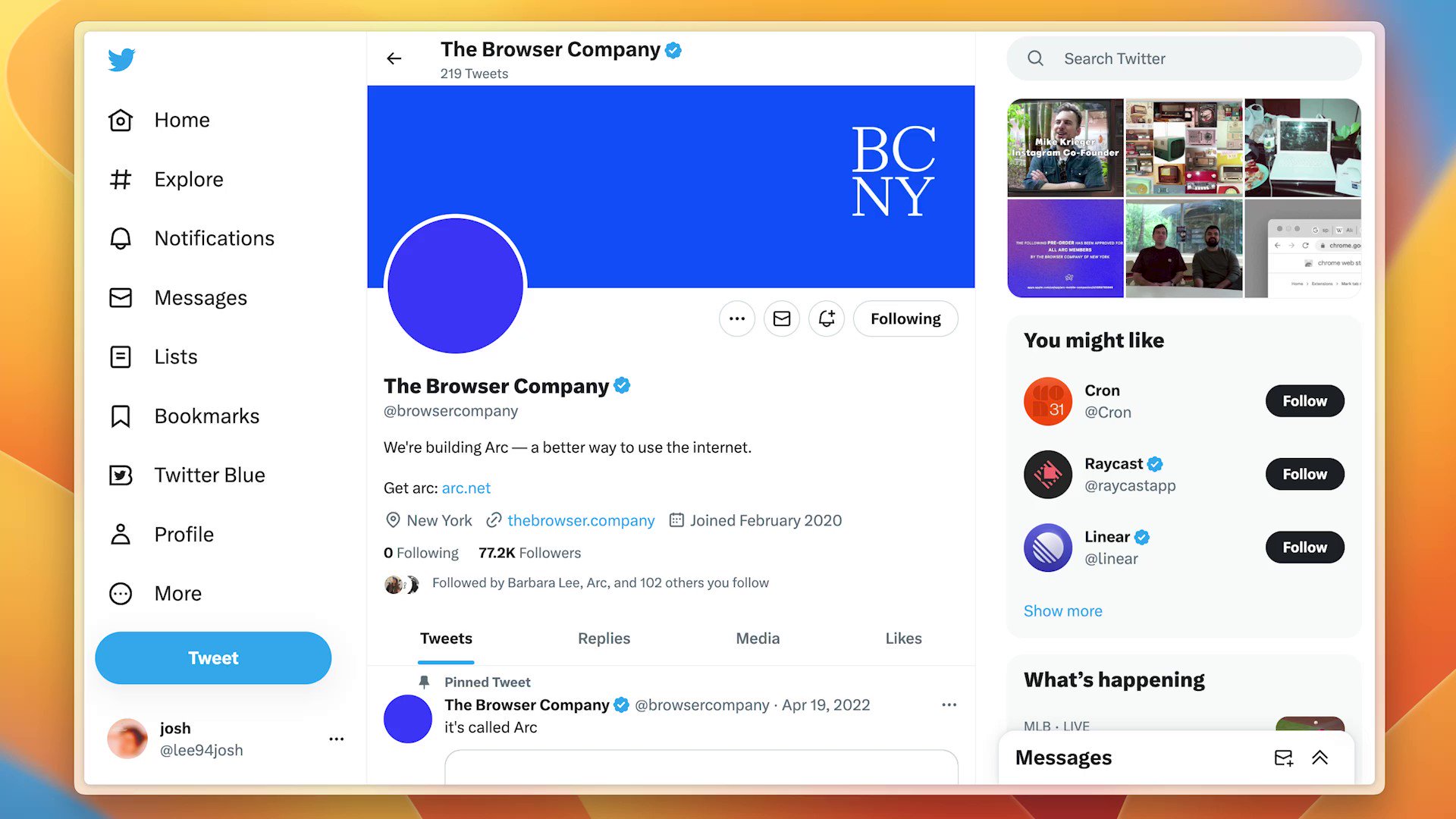Open the Notifications panel
Viewport: 1456px width, 819px height.
214,238
